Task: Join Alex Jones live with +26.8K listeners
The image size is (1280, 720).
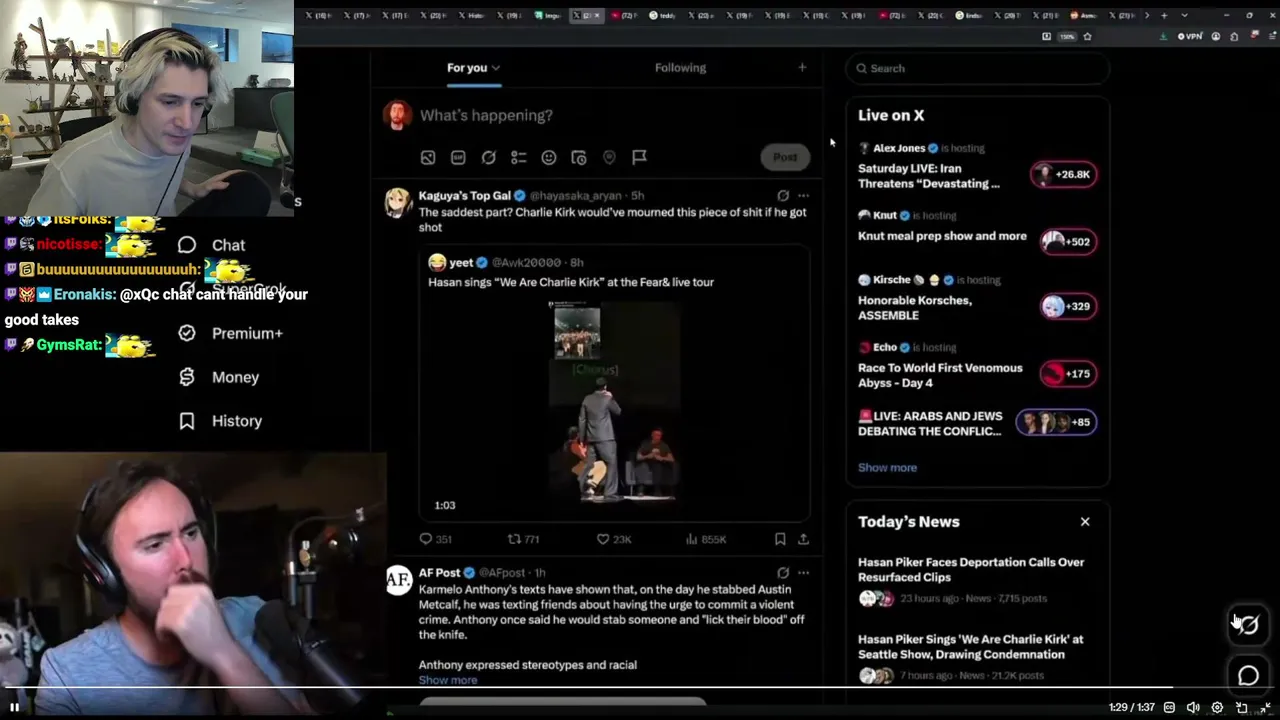Action: [x=1063, y=174]
